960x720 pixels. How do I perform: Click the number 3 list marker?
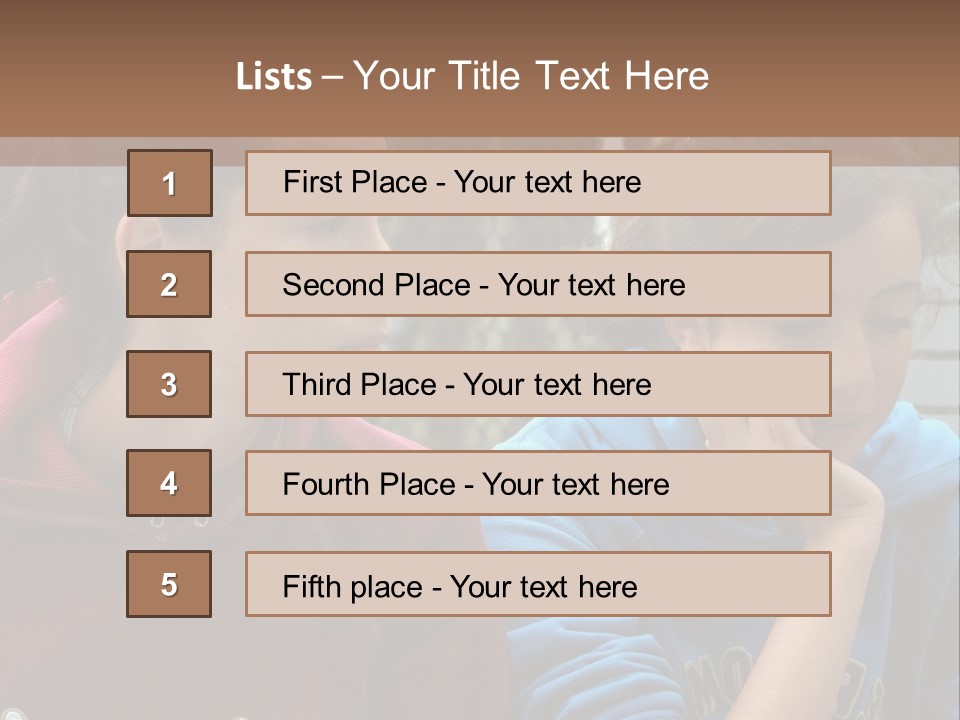169,384
